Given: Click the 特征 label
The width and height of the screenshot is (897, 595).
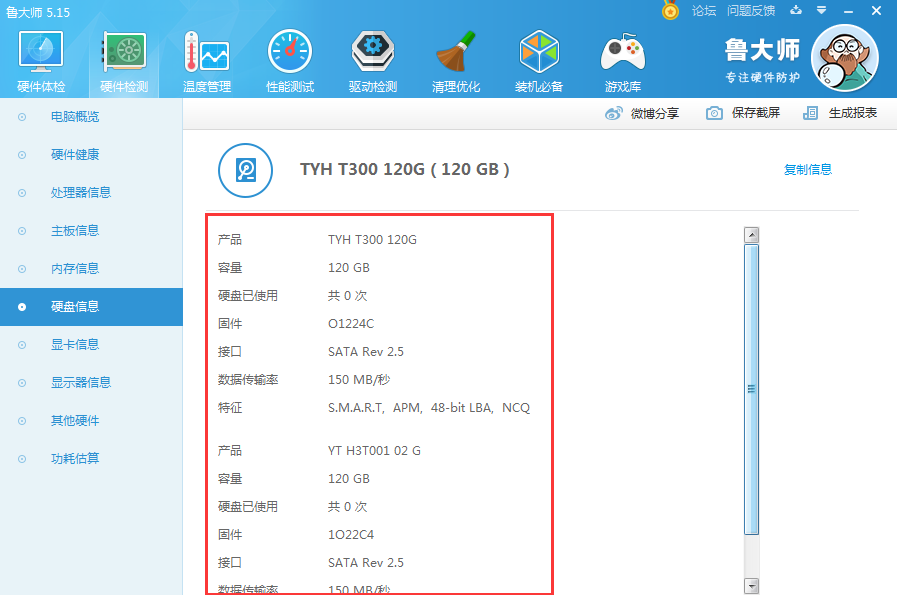Looking at the screenshot, I should pos(230,408).
